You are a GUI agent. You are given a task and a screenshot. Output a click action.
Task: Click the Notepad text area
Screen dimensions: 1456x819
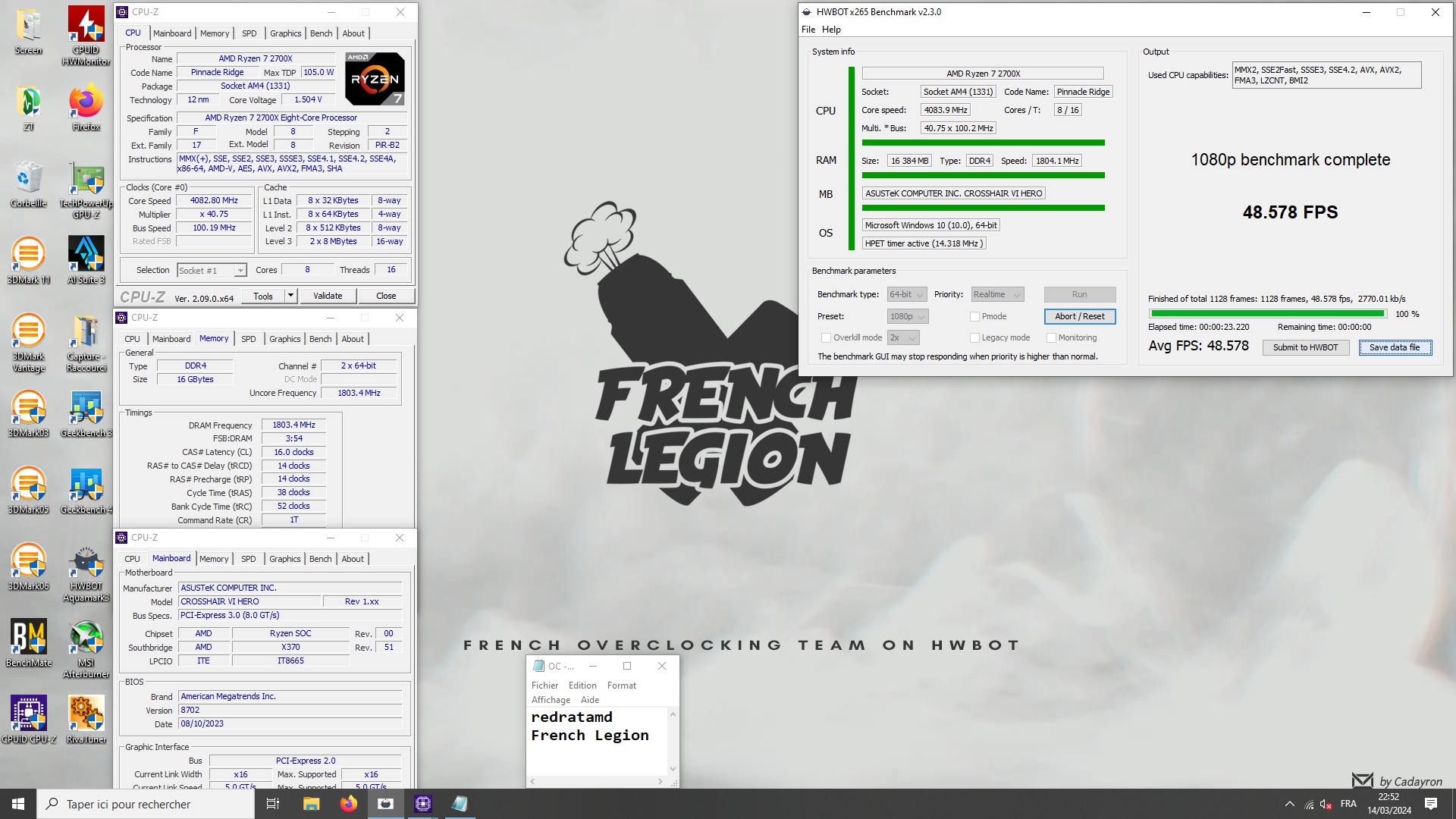[597, 742]
